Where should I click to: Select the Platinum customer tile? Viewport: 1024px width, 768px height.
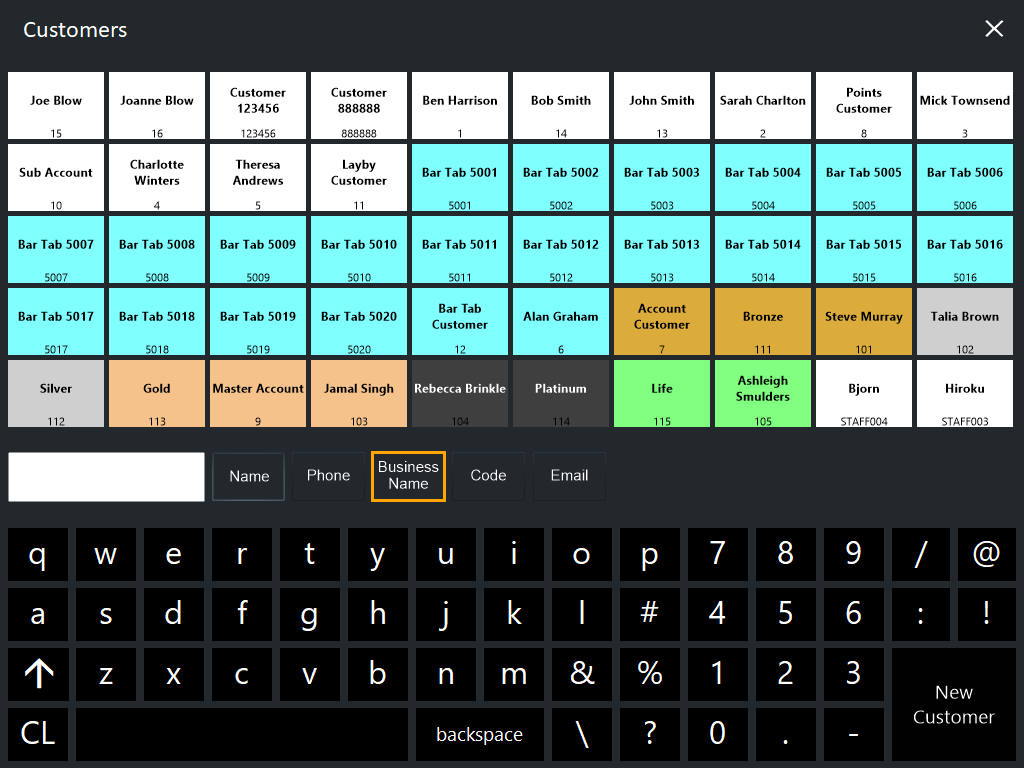point(561,394)
